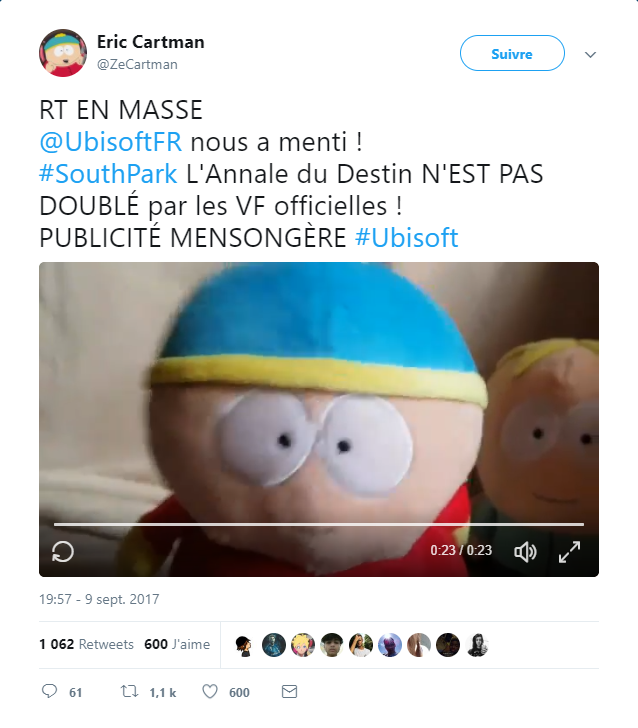The width and height of the screenshot is (638, 728).
Task: Open the #SouthPark hashtag
Action: 108,174
